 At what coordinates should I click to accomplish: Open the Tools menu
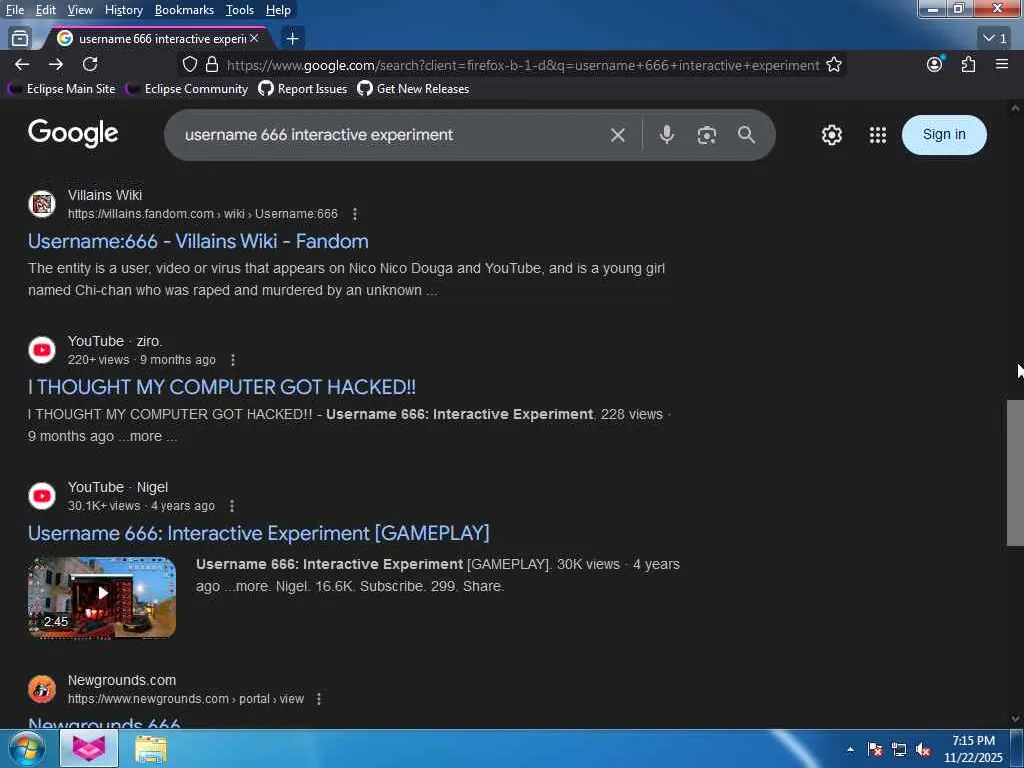(240, 10)
